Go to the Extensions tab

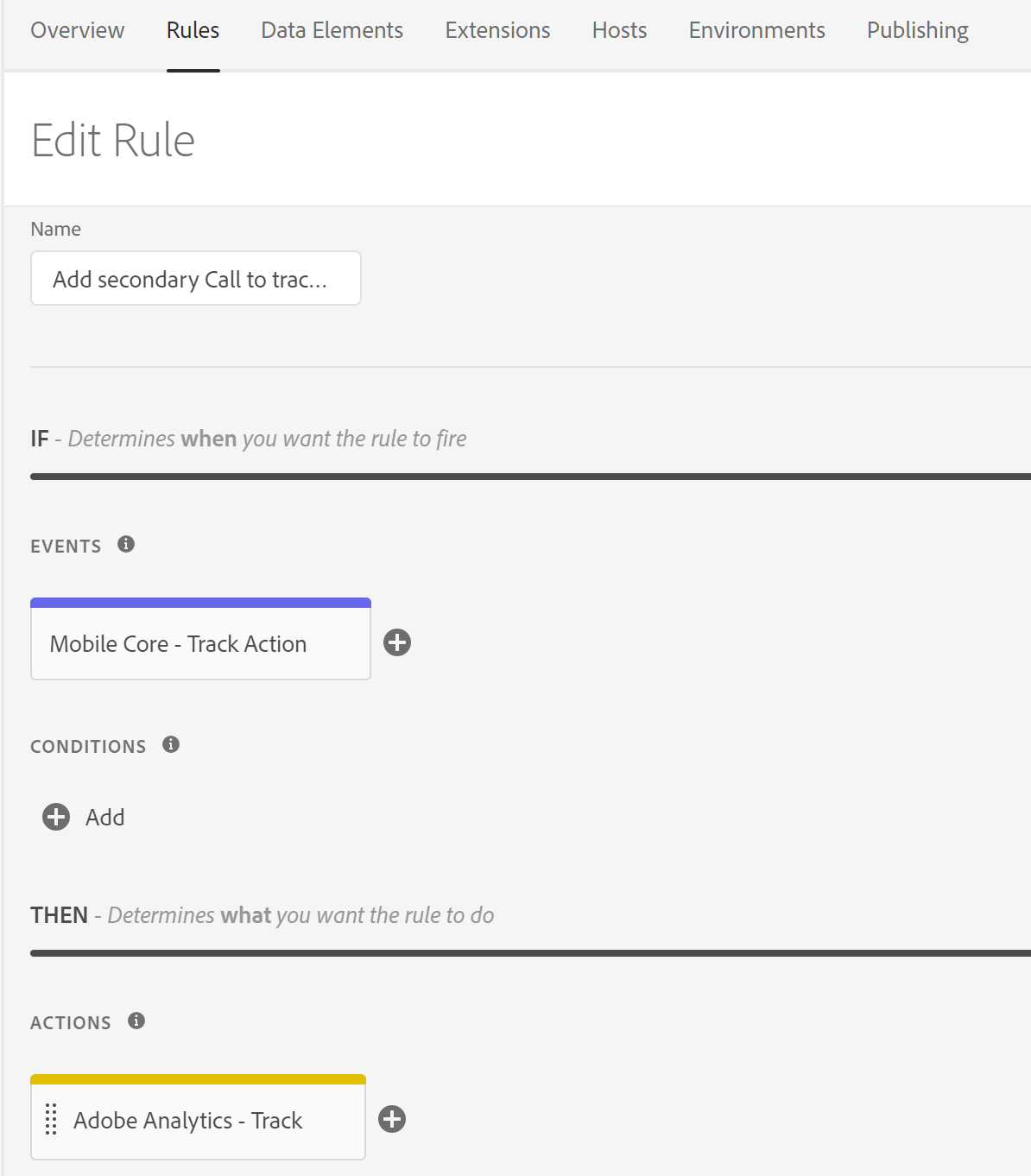point(497,30)
